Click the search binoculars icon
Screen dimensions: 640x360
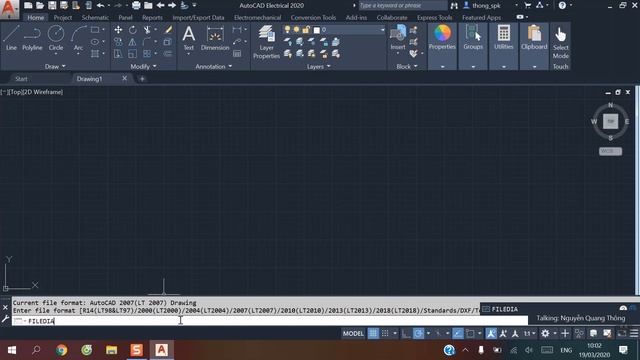454,5
